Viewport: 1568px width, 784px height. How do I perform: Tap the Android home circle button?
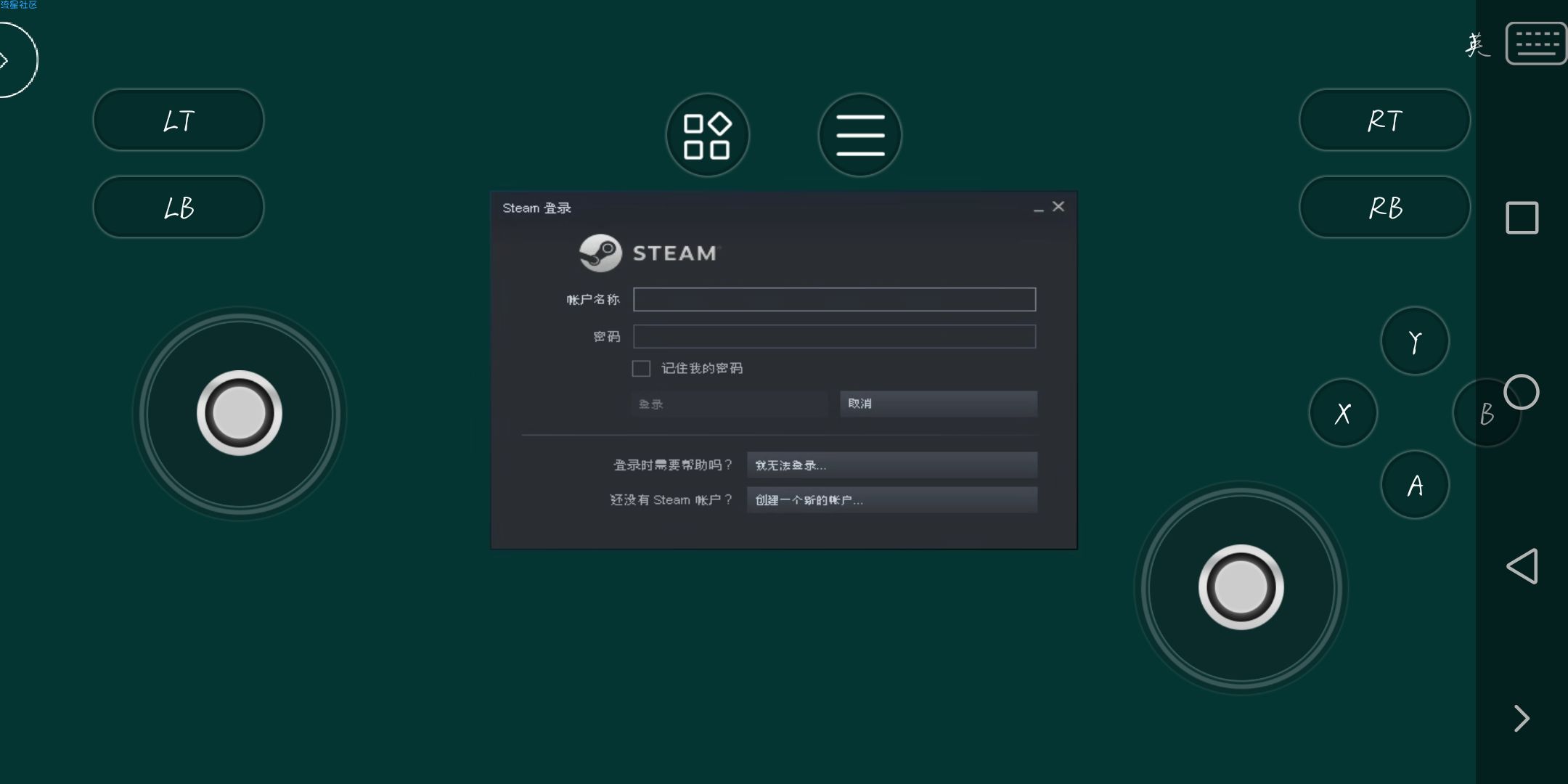[1522, 392]
